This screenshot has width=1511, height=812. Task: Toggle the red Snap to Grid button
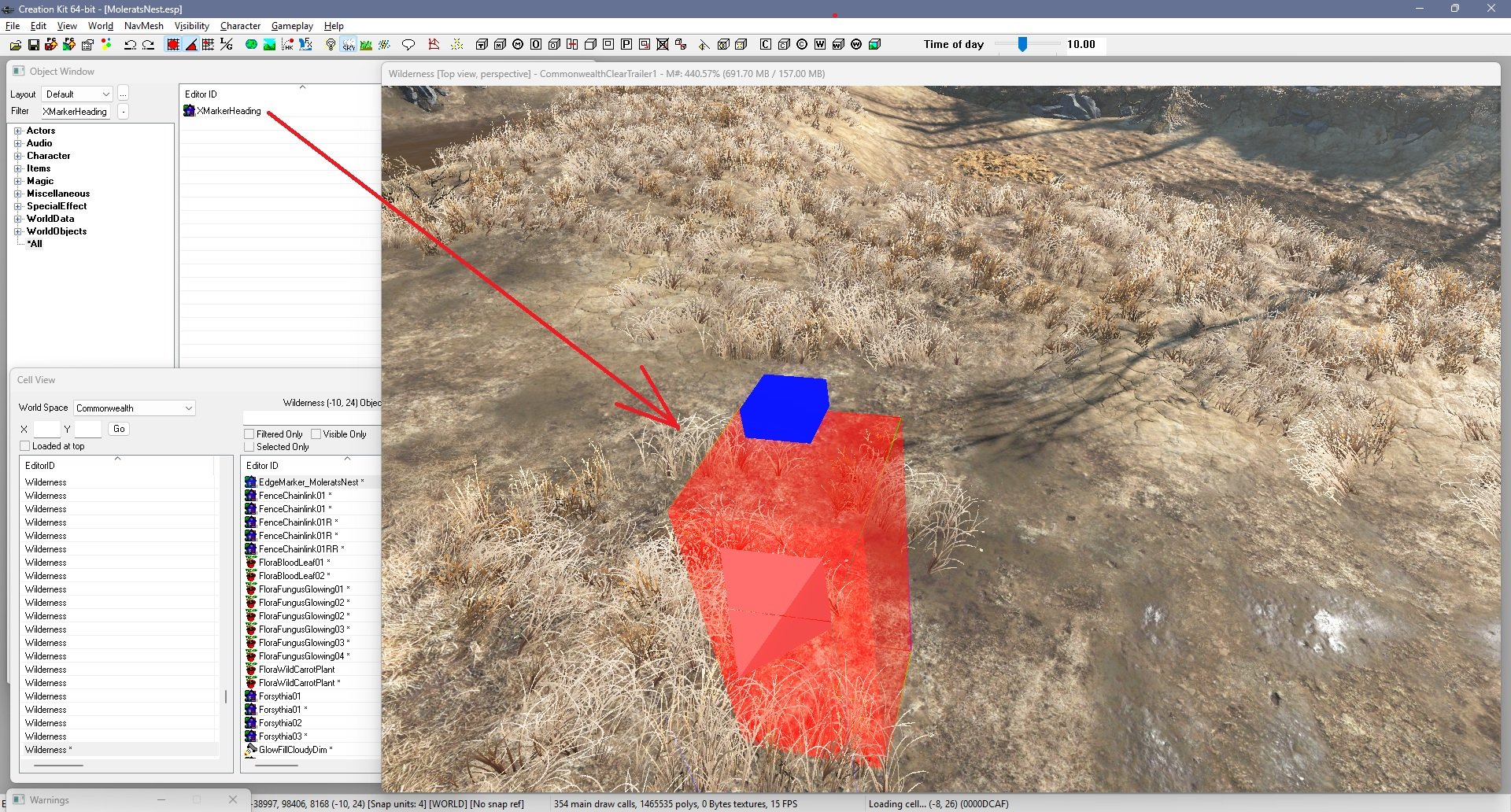tap(173, 45)
